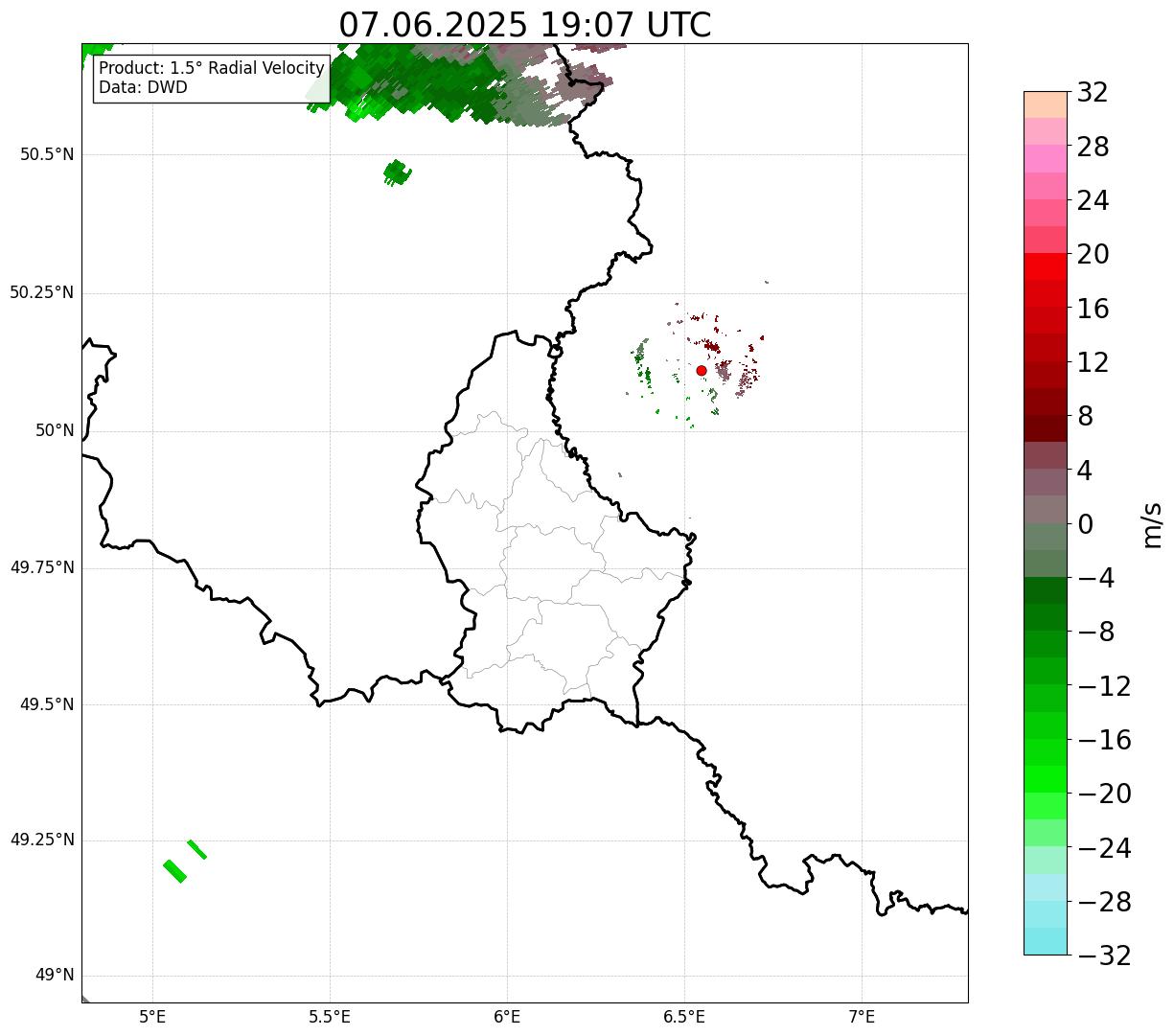Image resolution: width=1174 pixels, height=1036 pixels.
Task: Click the colorbar tick label −24
Action: click(x=1104, y=848)
